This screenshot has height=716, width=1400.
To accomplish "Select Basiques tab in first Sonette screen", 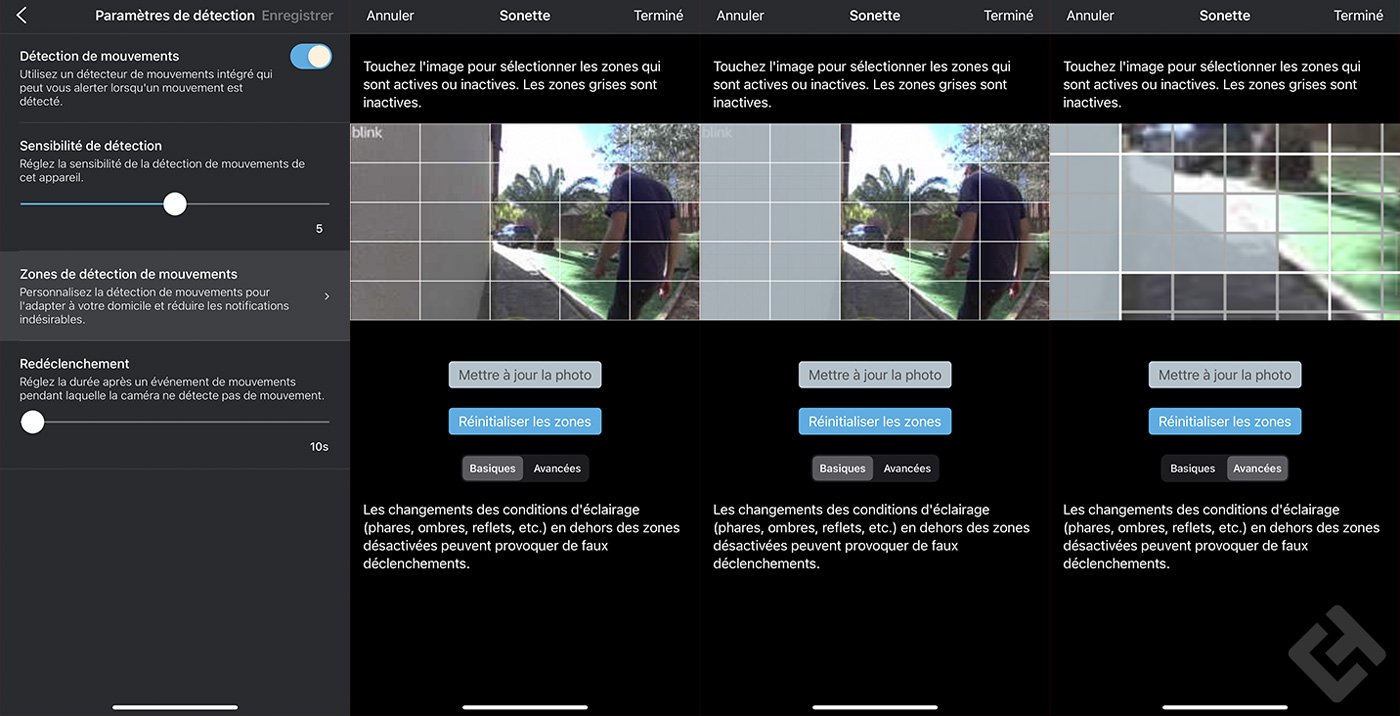I will pos(493,468).
